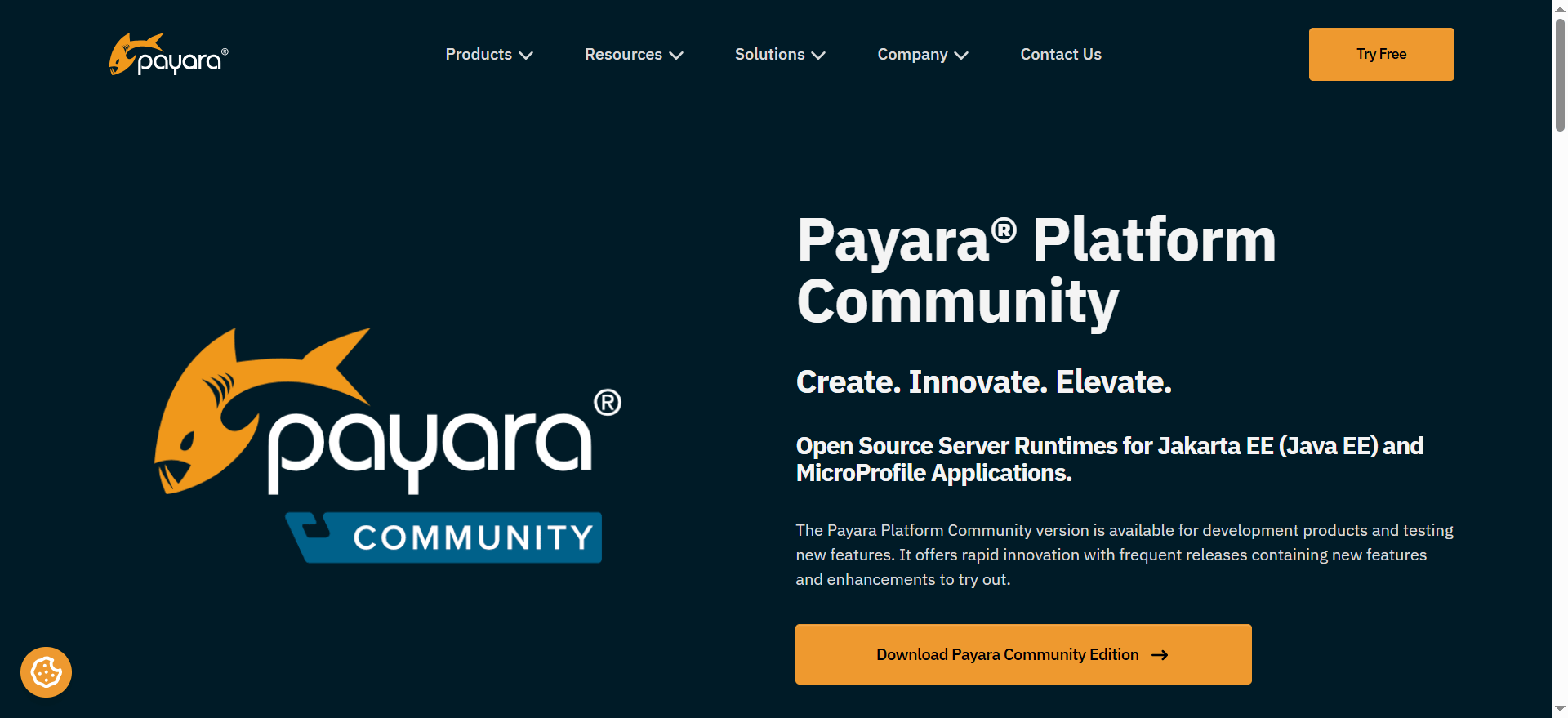The height and width of the screenshot is (718, 1568).
Task: Click the page's vertical scrollbar thumb
Action: click(1560, 74)
